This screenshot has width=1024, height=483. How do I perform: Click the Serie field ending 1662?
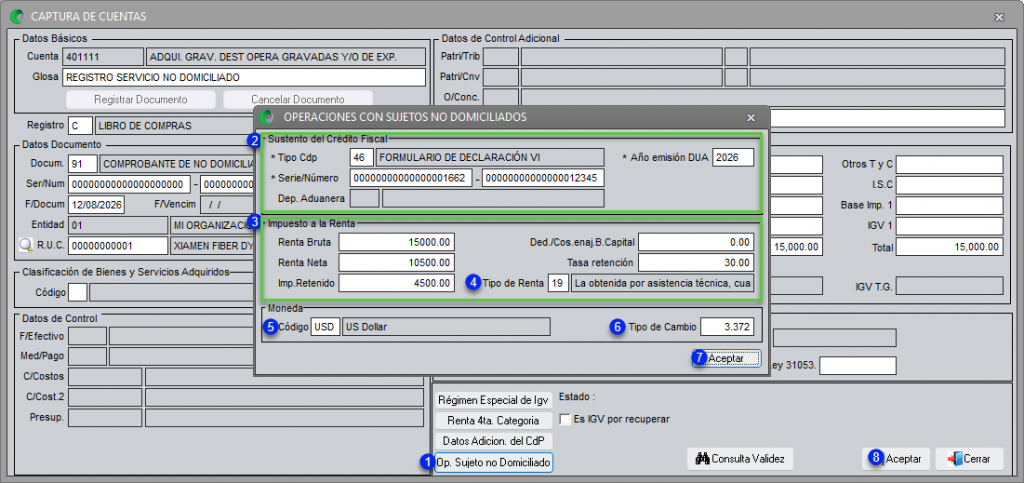(411, 178)
